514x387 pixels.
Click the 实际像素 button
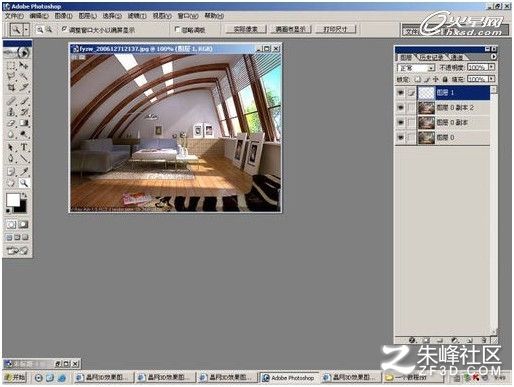point(246,29)
